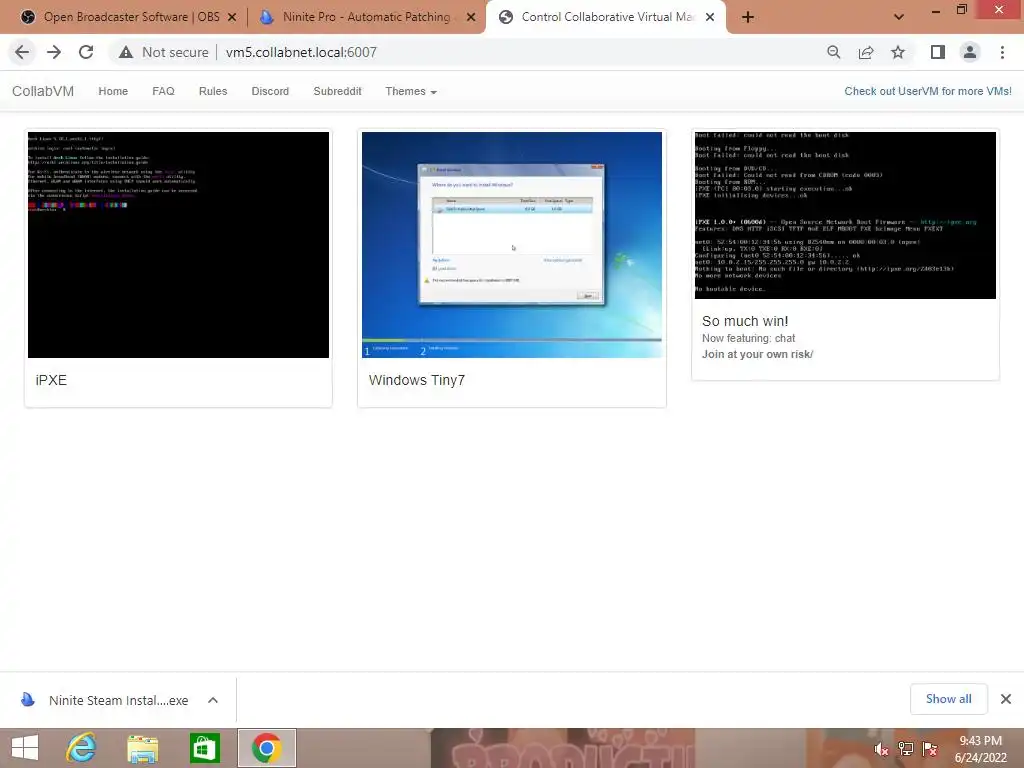Open Chrome's three-dot menu

point(1002,52)
